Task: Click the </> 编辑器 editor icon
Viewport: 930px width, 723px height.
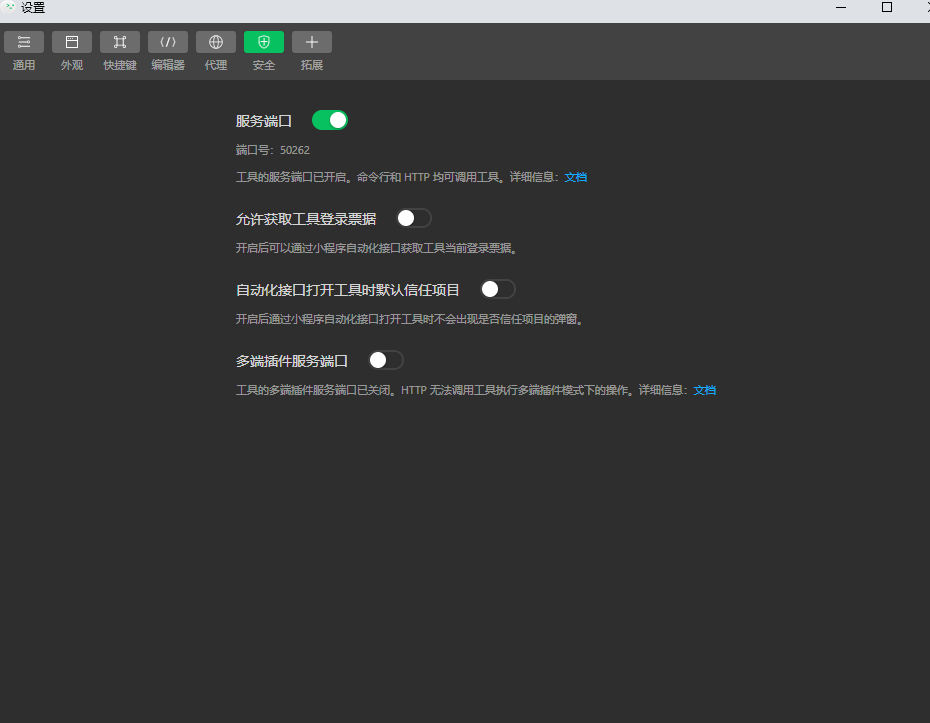Action: pos(167,42)
